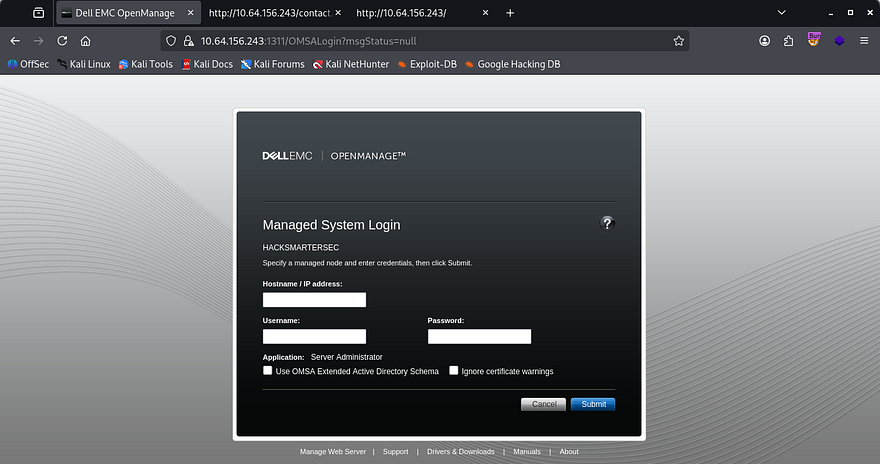Open the browser extensions puzzle icon
880x464 pixels.
coord(789,41)
